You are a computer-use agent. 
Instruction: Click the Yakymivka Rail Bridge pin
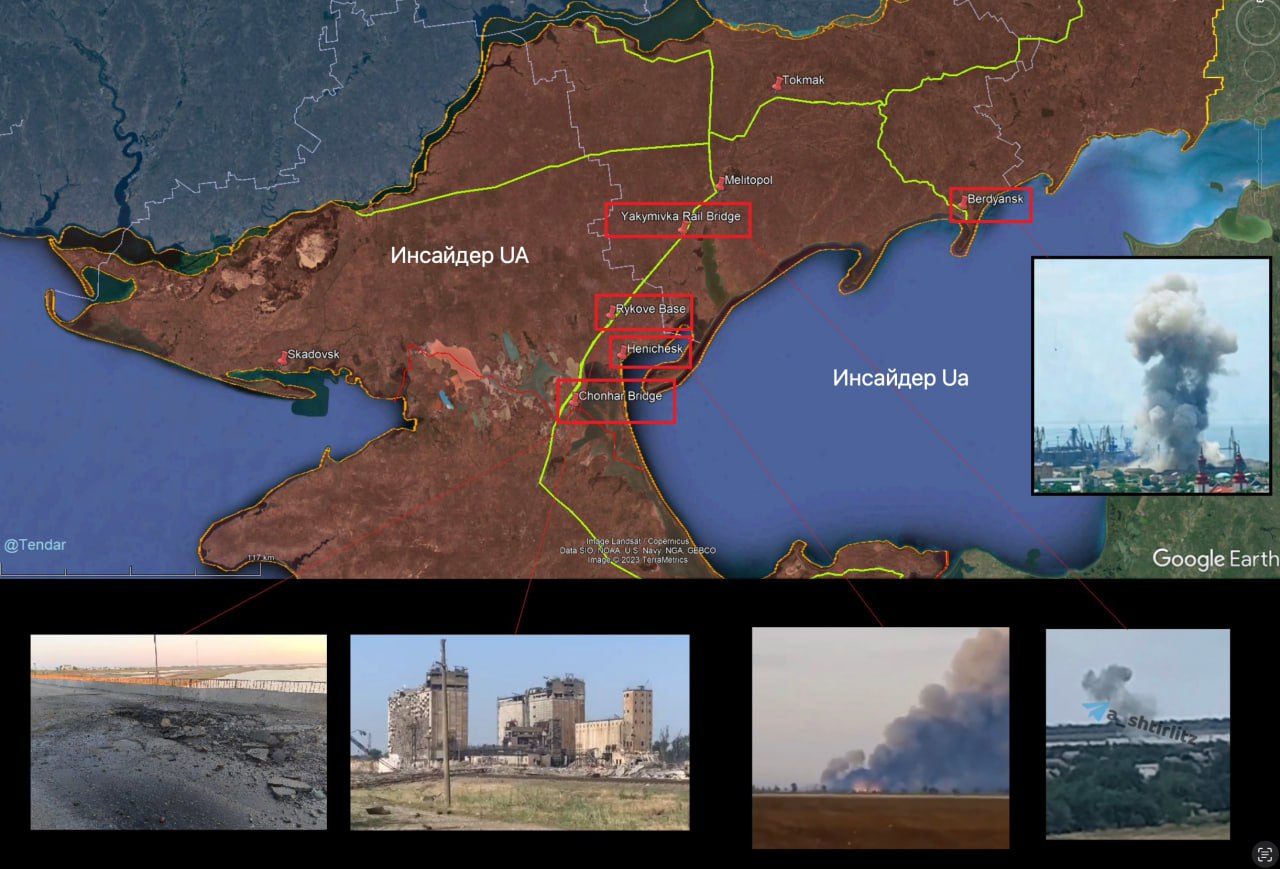point(683,228)
